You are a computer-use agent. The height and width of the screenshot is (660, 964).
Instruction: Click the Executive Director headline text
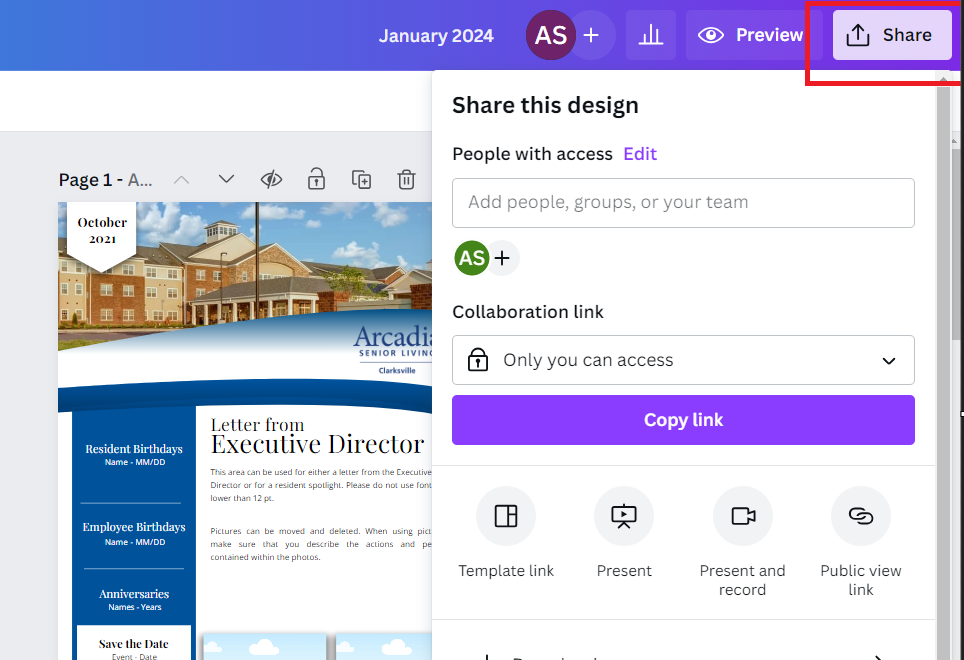coord(317,445)
